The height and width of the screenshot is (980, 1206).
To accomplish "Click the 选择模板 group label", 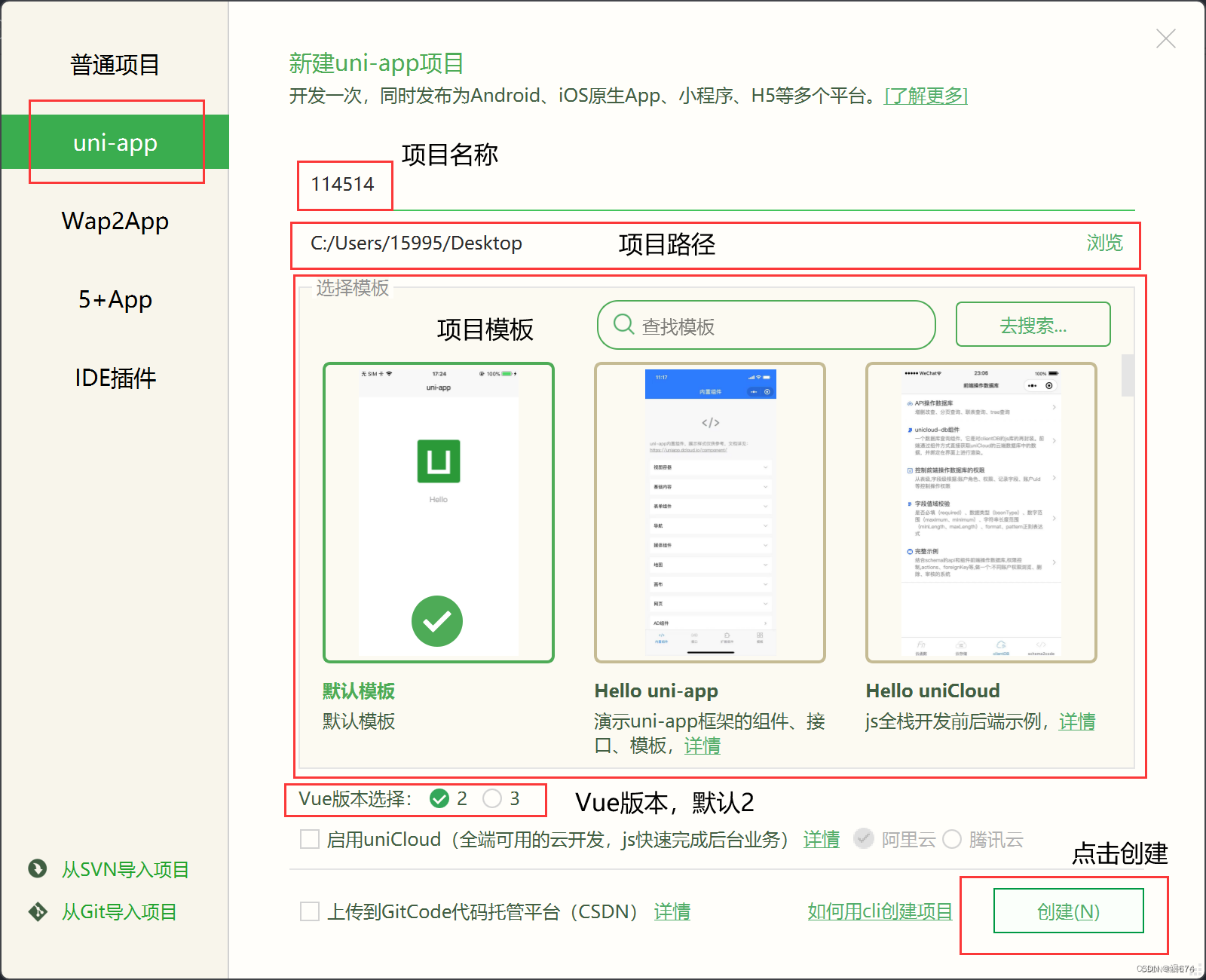I will point(352,288).
